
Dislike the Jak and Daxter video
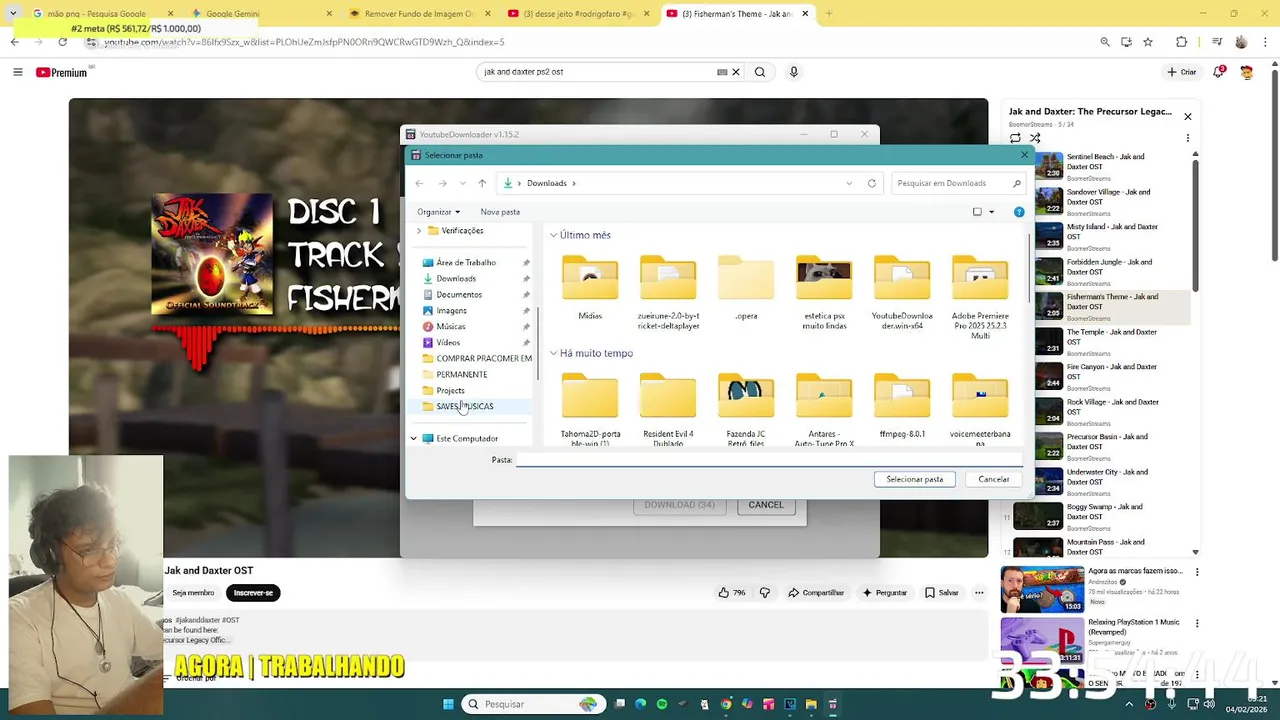coord(765,593)
